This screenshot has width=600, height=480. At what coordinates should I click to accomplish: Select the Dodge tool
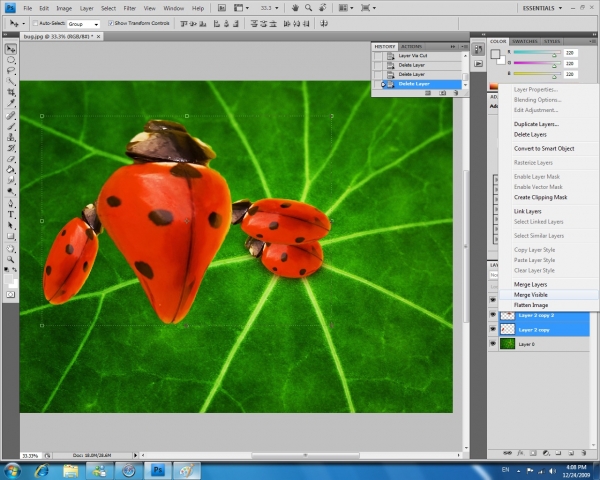[11, 191]
